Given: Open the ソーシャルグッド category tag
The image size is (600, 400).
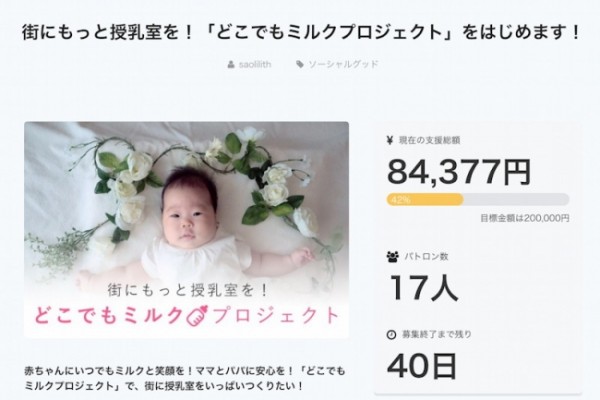Looking at the screenshot, I should pyautogui.click(x=344, y=64).
